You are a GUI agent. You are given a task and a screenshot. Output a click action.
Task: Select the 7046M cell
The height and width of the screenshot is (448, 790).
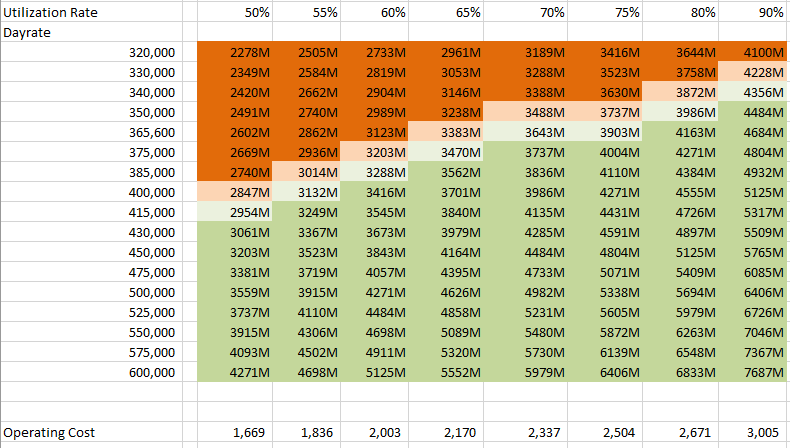[753, 333]
